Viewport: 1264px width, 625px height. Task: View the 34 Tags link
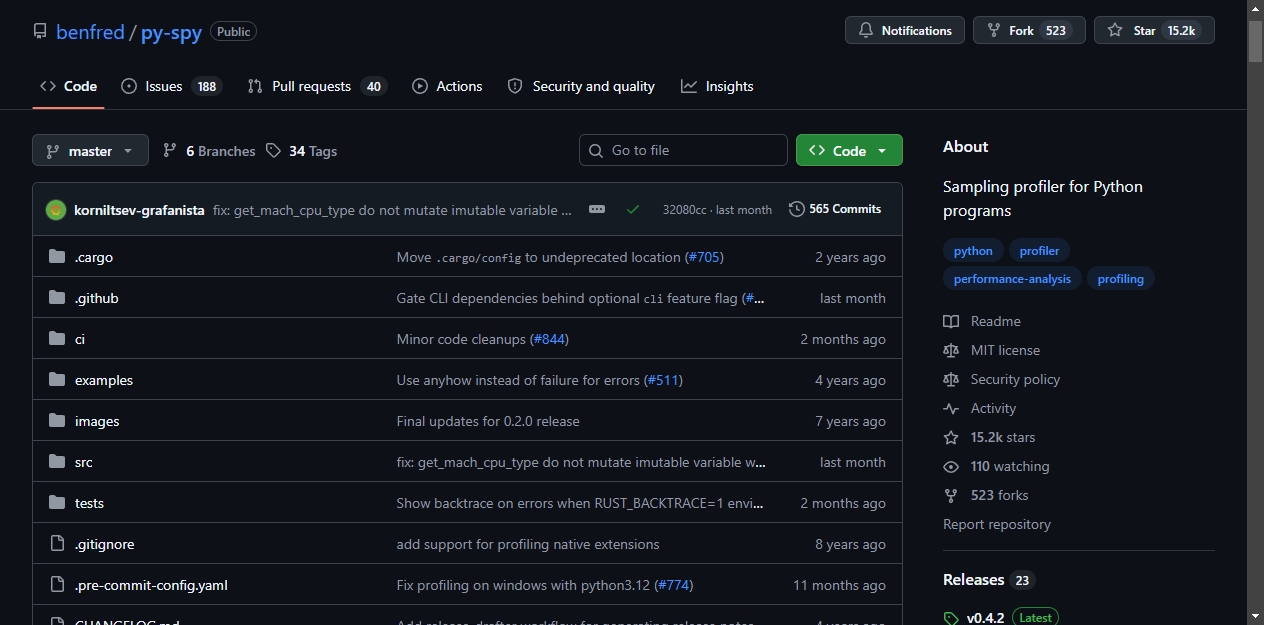click(x=302, y=151)
